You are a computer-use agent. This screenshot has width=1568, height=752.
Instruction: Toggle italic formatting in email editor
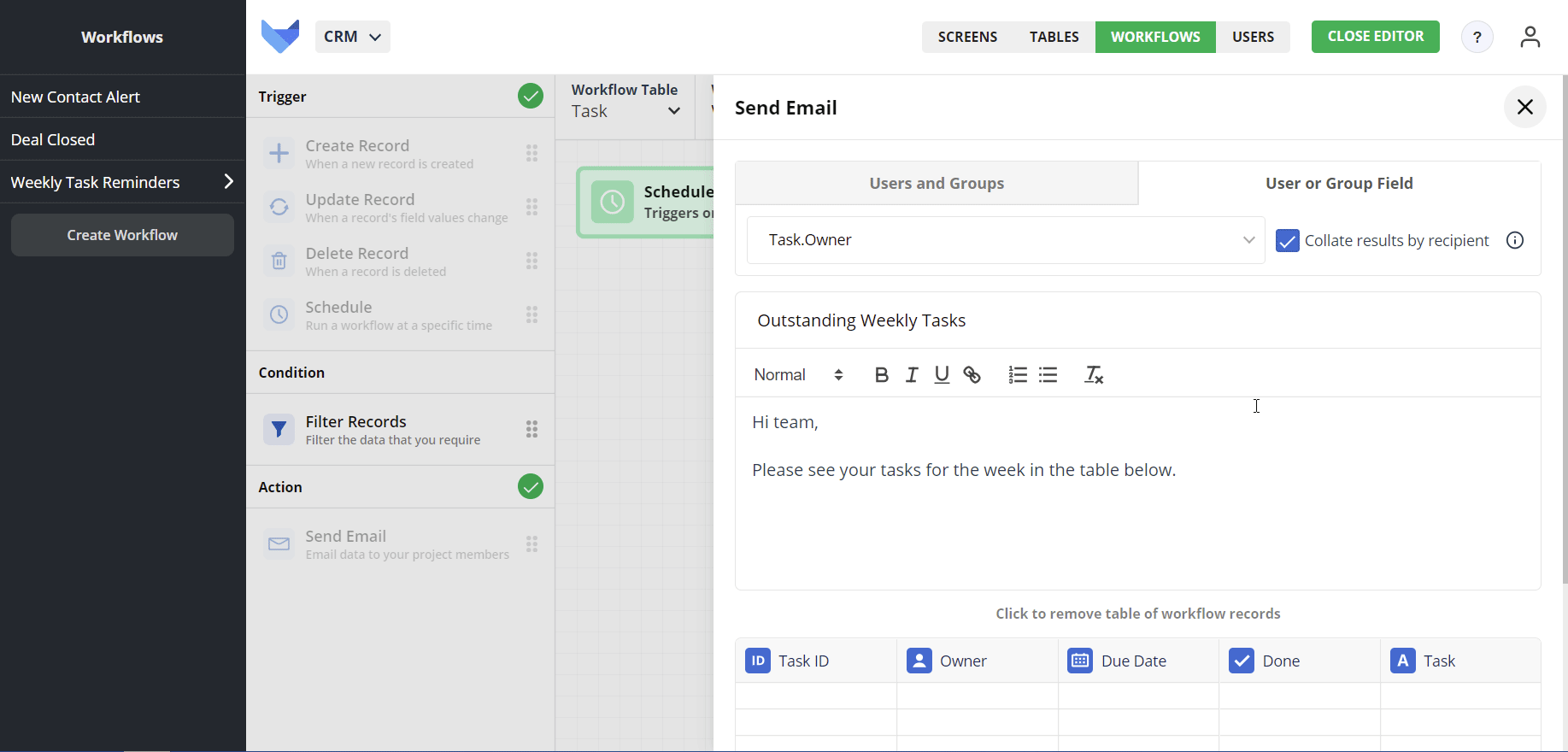click(912, 375)
